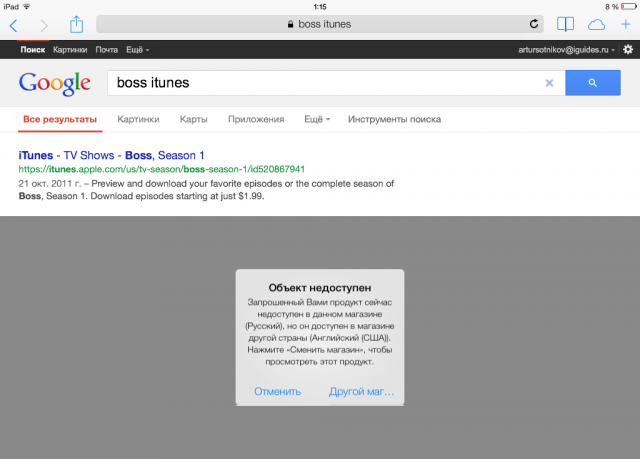Click the Google logo
Viewport: 640px width, 459px height.
(x=54, y=84)
